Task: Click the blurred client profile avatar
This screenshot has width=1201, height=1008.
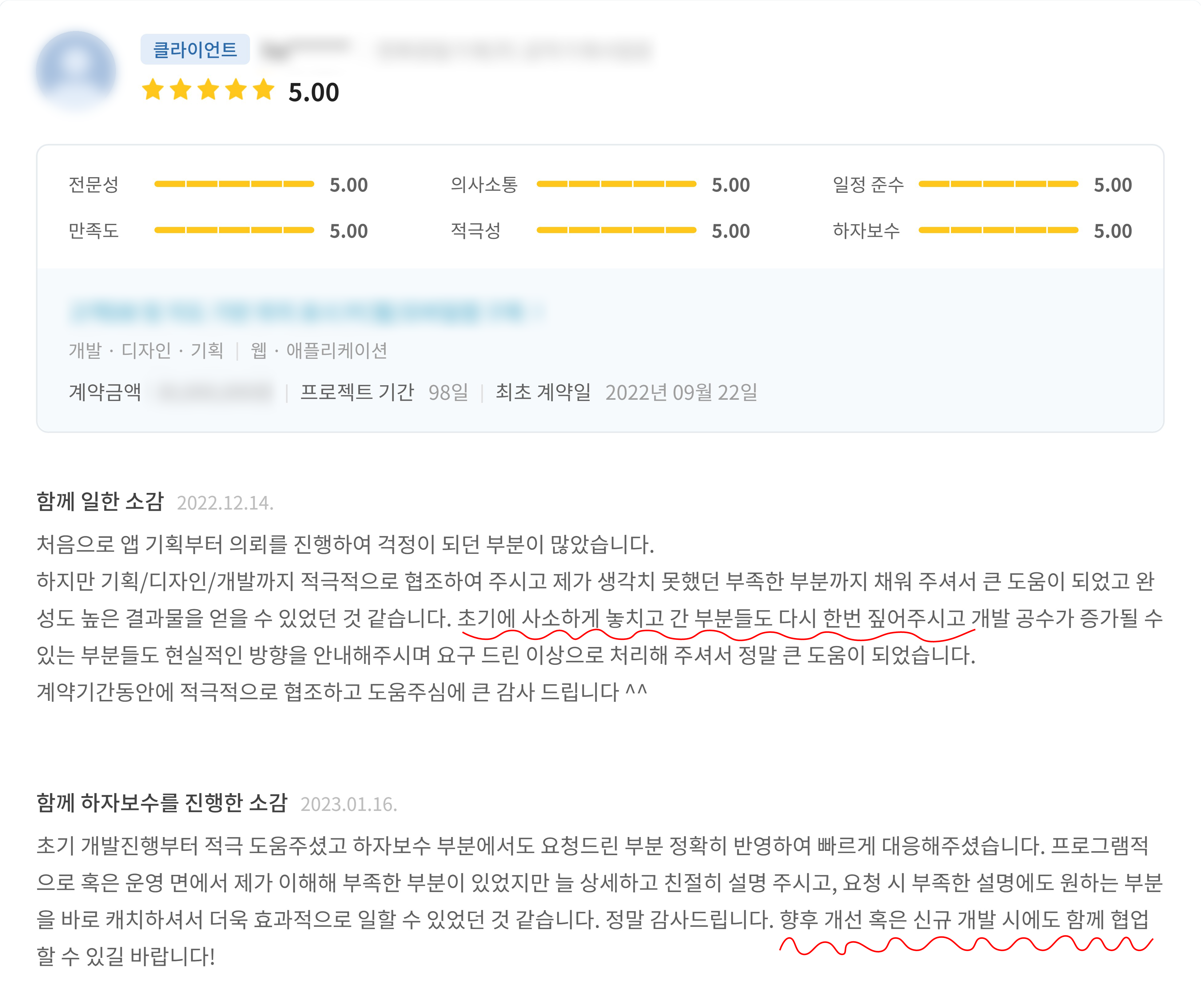Action: [76, 71]
